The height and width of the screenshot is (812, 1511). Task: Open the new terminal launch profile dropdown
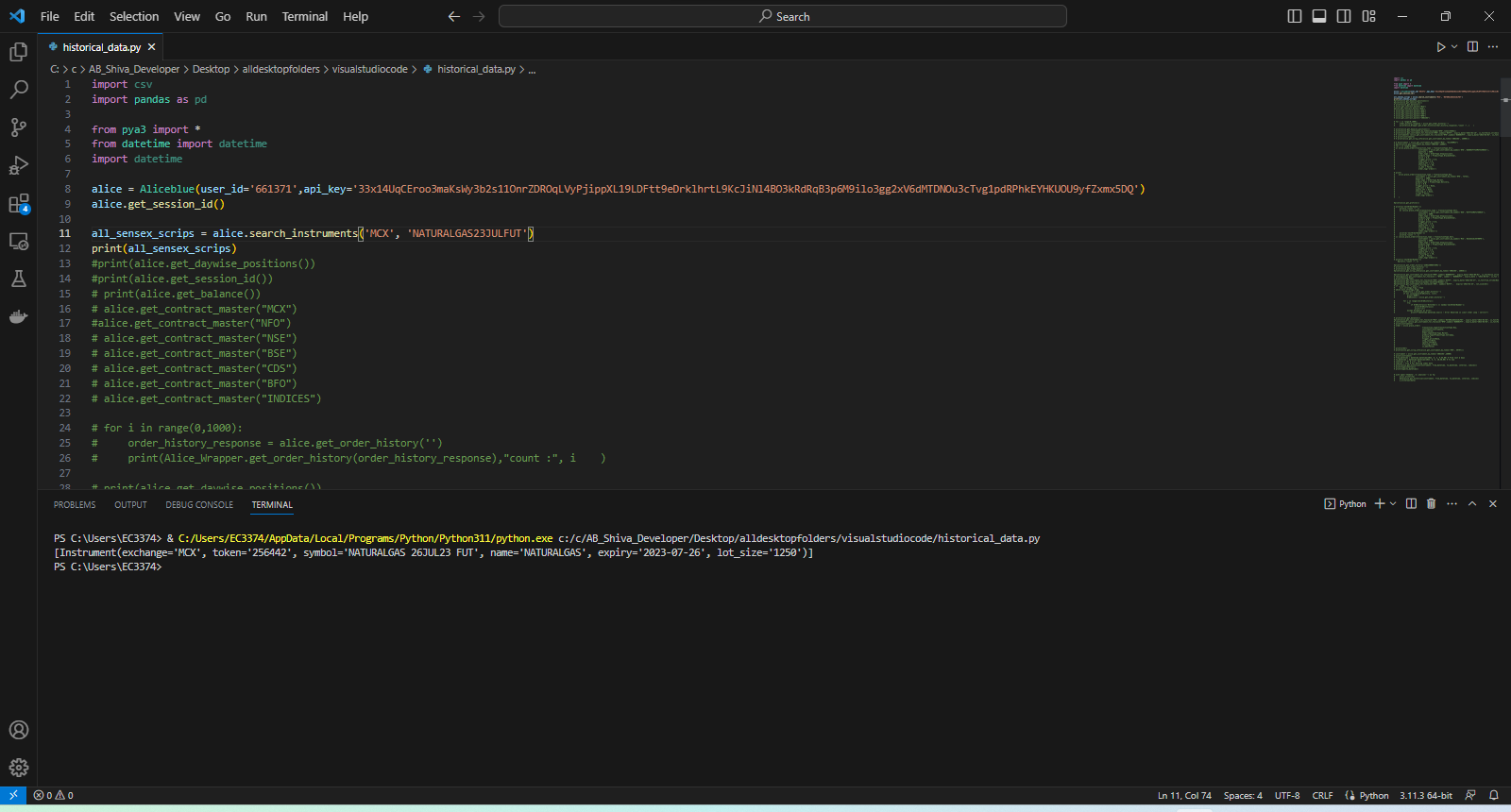pos(1393,504)
